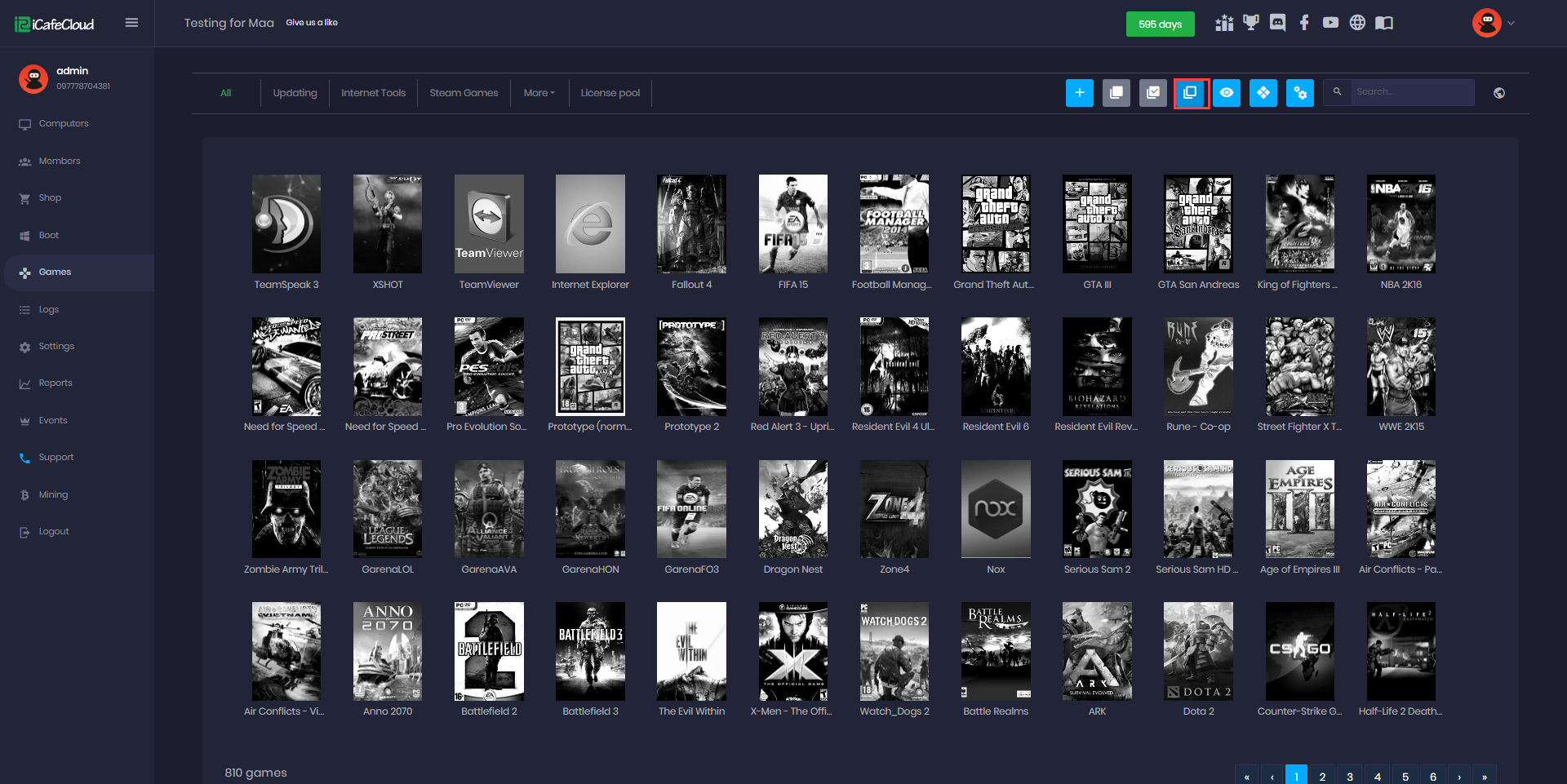Click the blue double-gear settings icon
Viewport: 1567px width, 784px height.
1300,93
